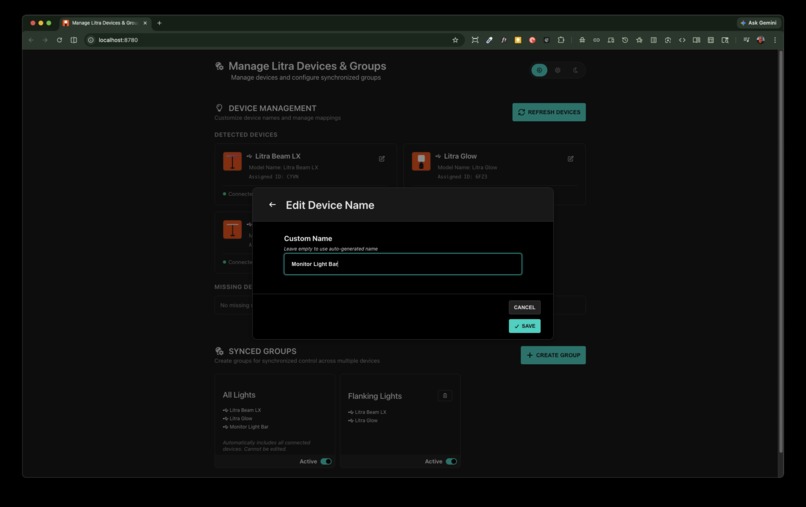Delete the Flanking Lights group via trash icon
Image resolution: width=806 pixels, height=507 pixels.
[x=445, y=396]
